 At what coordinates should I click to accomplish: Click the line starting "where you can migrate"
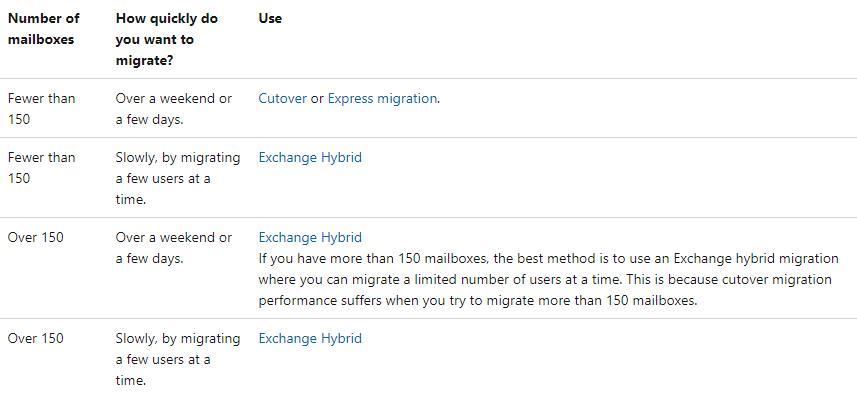545,279
